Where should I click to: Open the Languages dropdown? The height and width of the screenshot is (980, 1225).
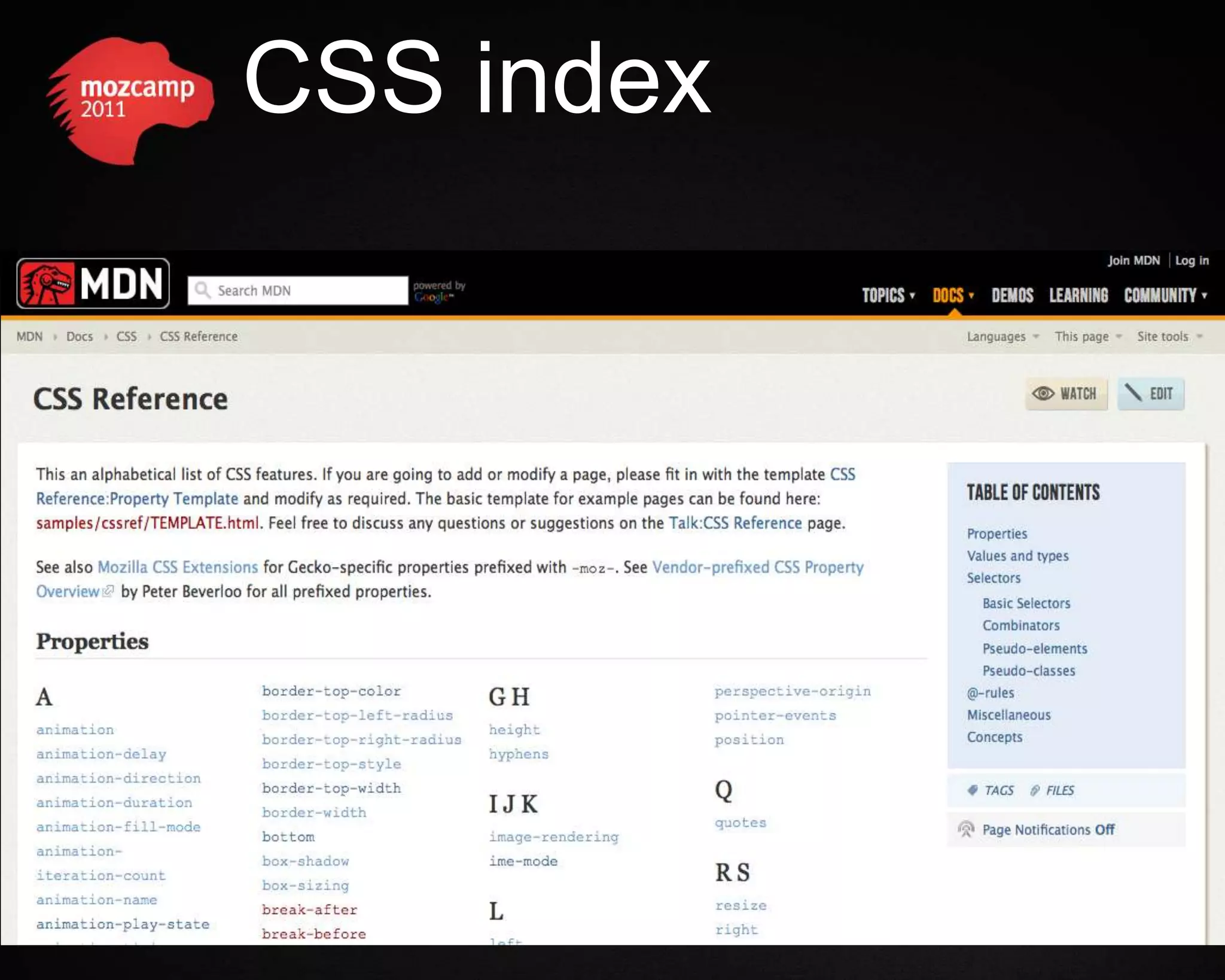(x=1003, y=337)
